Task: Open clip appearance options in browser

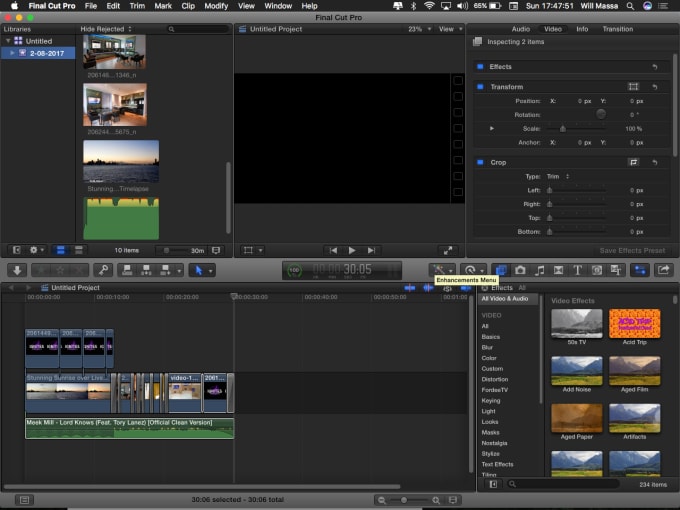Action: [216, 250]
